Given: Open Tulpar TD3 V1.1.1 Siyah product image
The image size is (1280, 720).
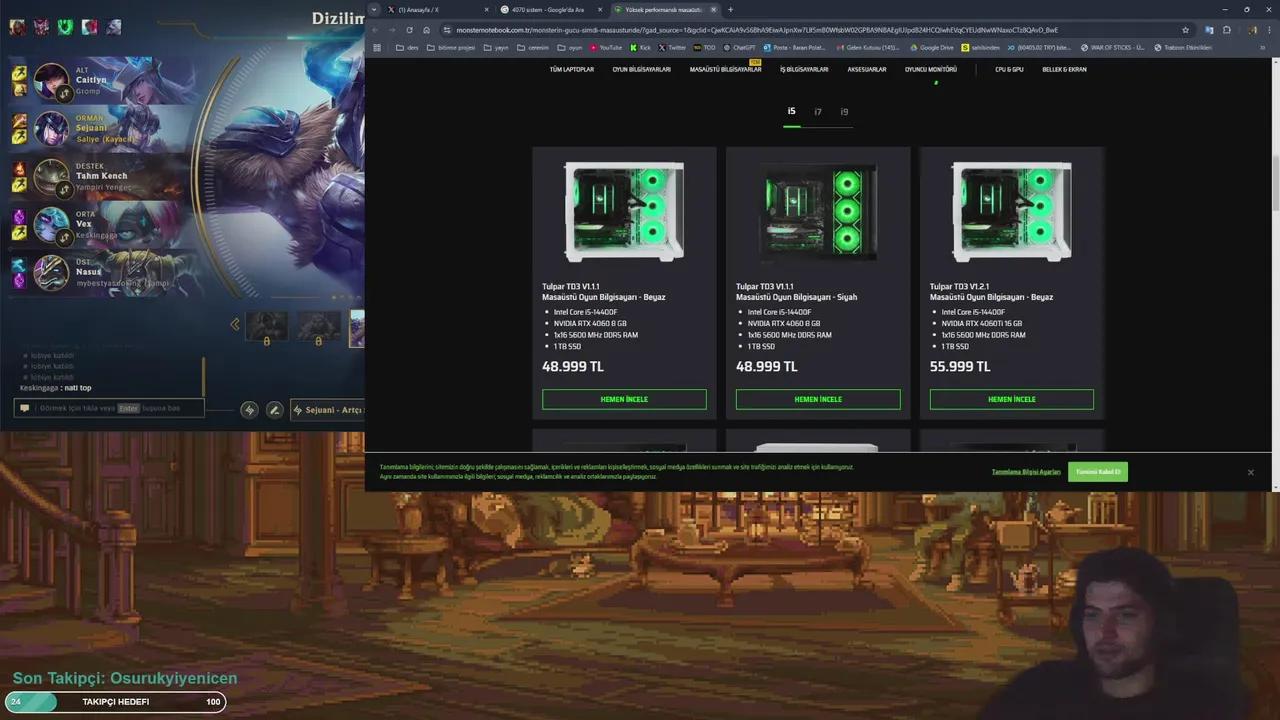Looking at the screenshot, I should [x=818, y=212].
